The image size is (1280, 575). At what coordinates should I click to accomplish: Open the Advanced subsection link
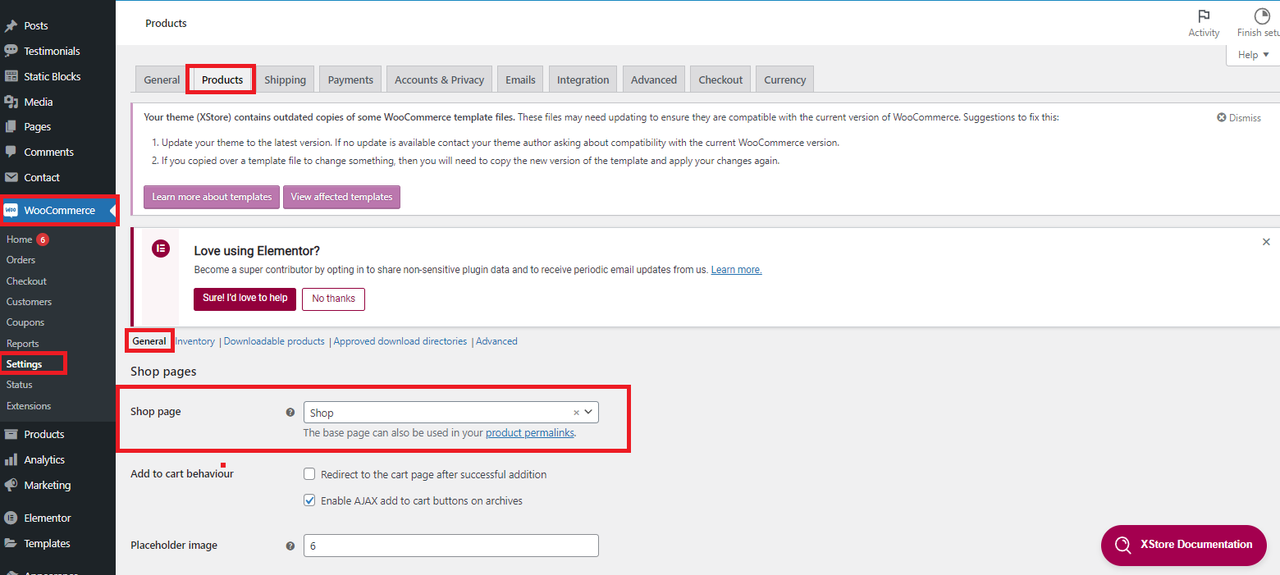pos(497,341)
